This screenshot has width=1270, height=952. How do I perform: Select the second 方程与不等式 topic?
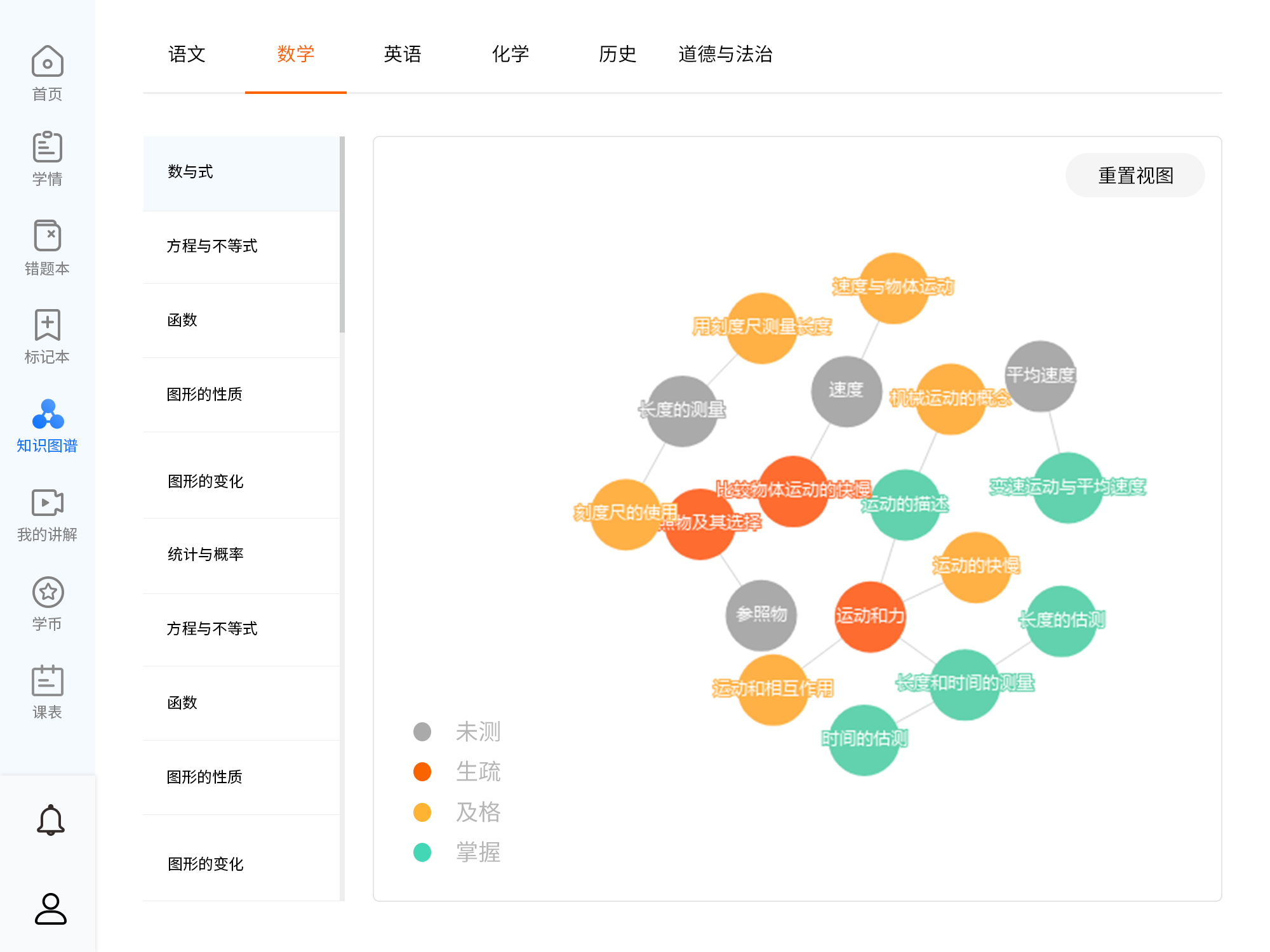(241, 630)
